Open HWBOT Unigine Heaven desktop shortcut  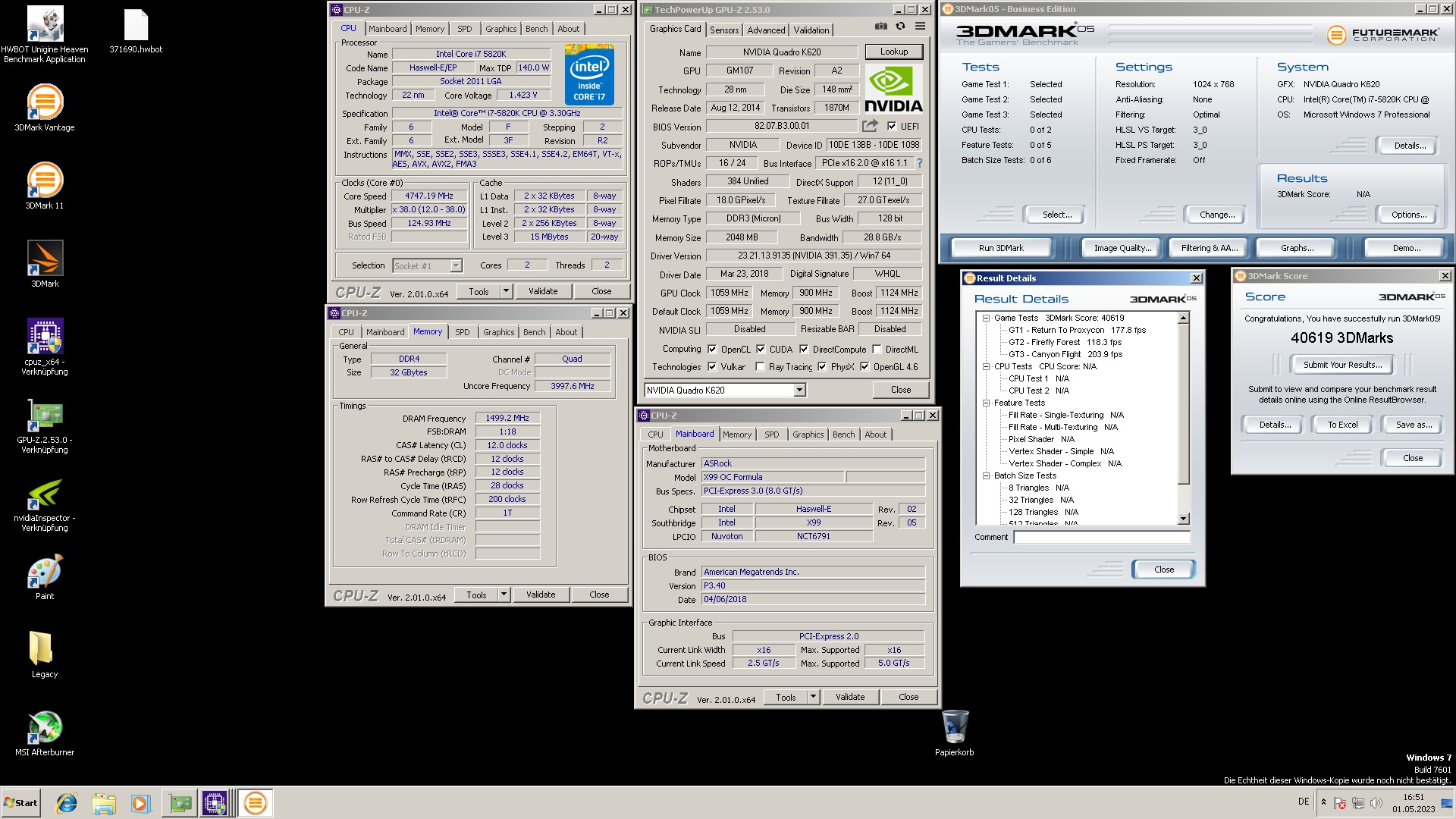tap(45, 34)
